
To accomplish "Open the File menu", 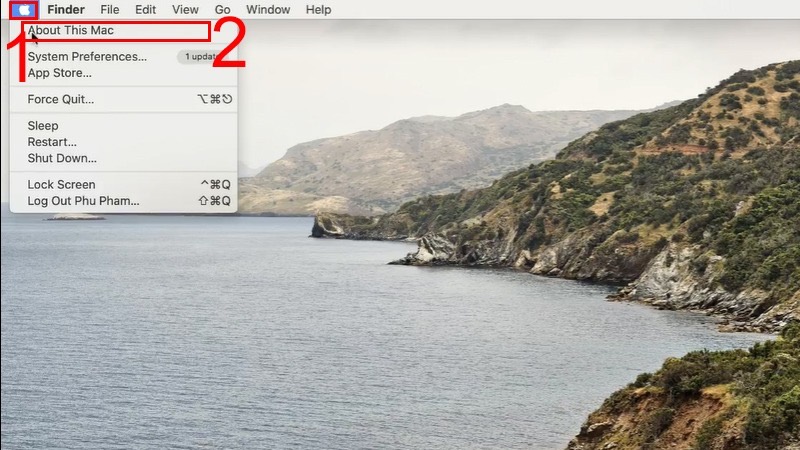I will coord(109,10).
